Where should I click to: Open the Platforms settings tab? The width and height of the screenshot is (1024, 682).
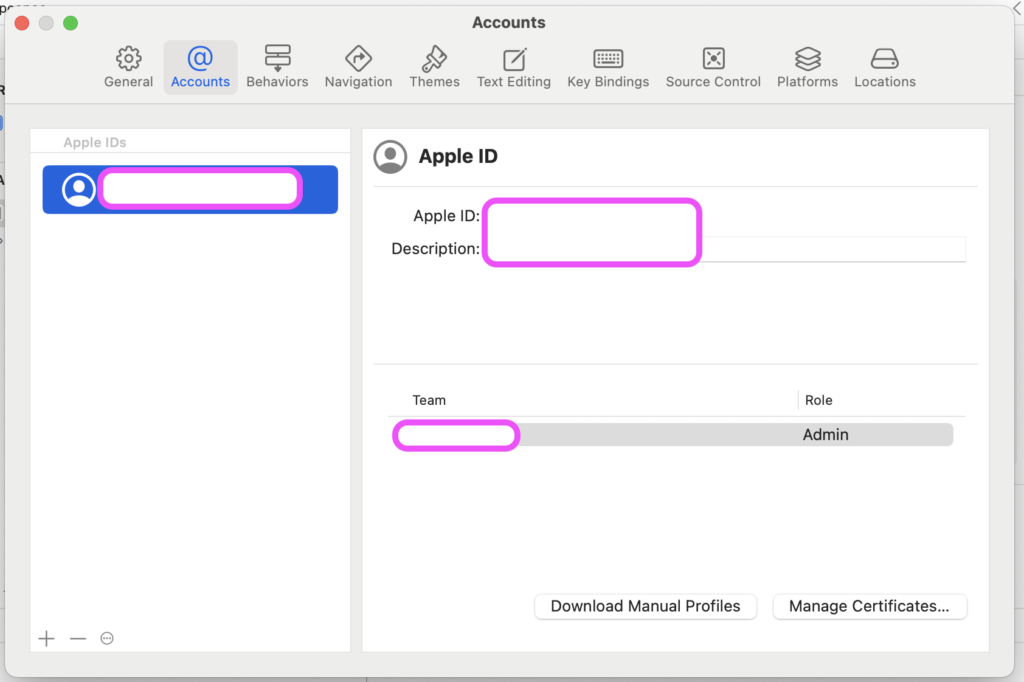click(807, 67)
